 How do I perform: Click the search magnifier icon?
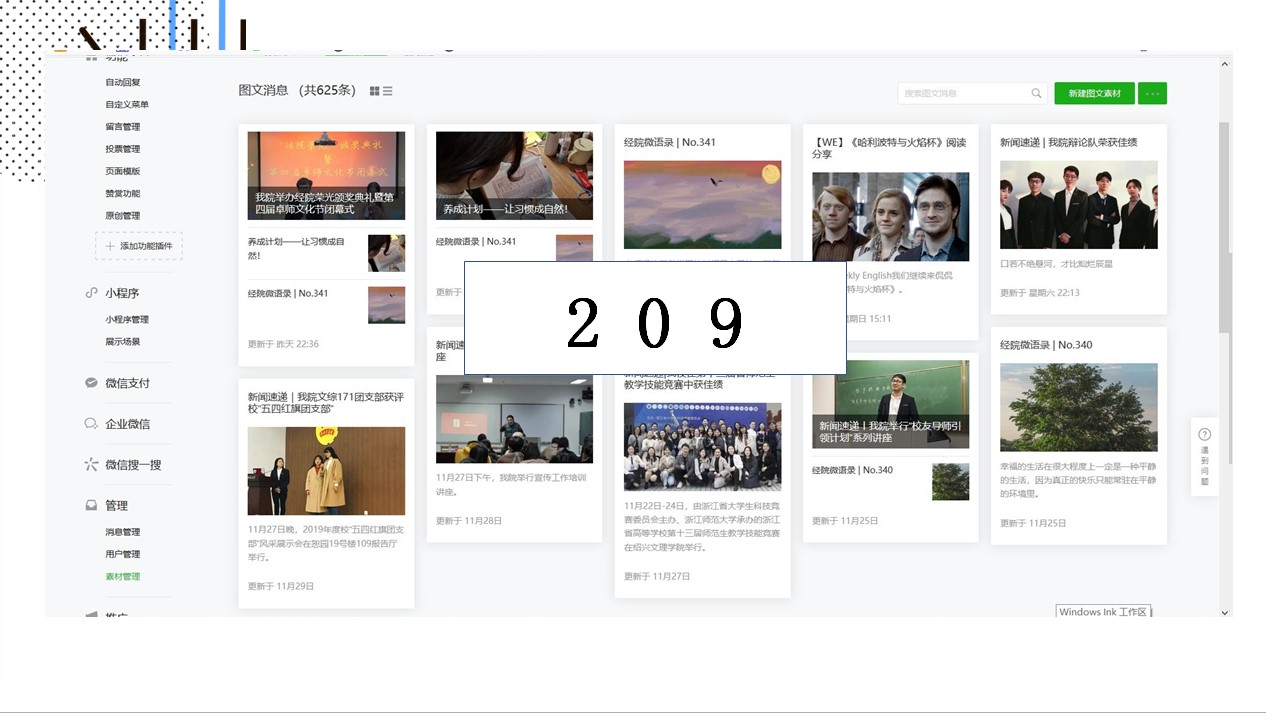point(1036,93)
